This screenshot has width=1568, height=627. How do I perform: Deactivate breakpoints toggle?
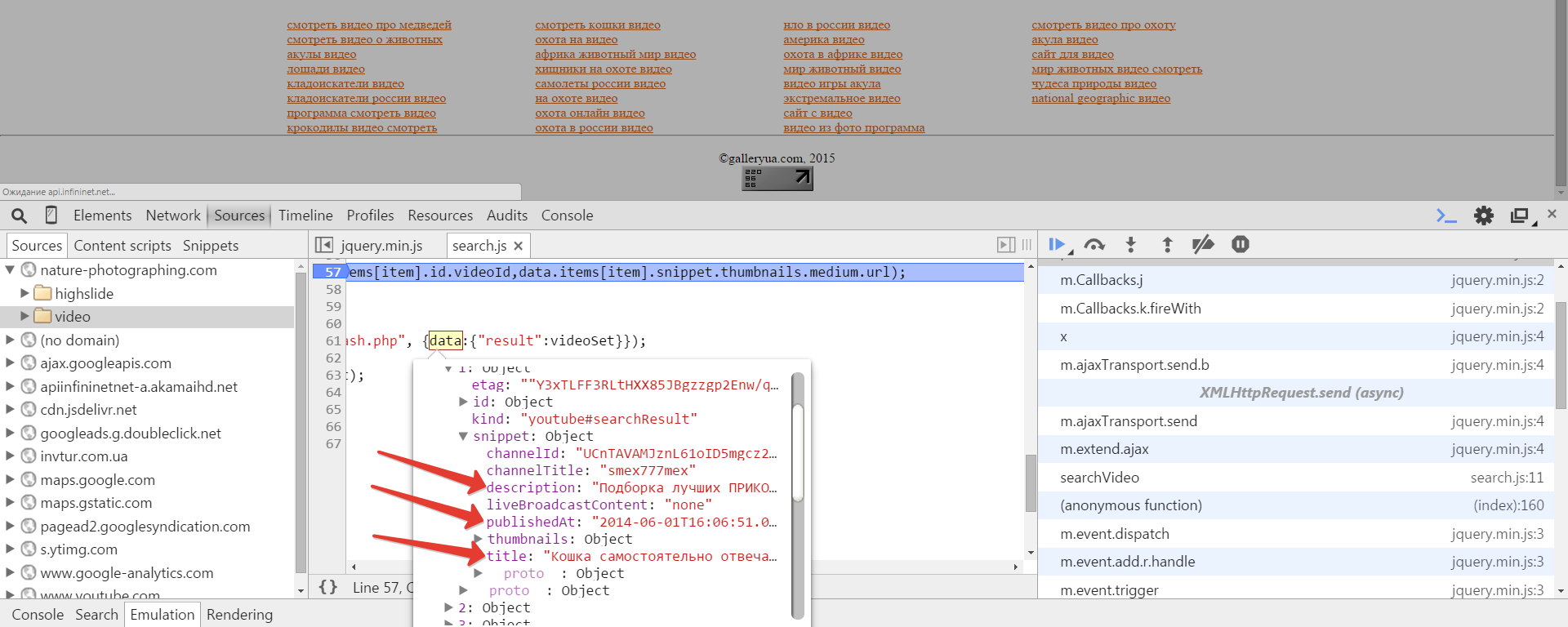pos(1203,244)
